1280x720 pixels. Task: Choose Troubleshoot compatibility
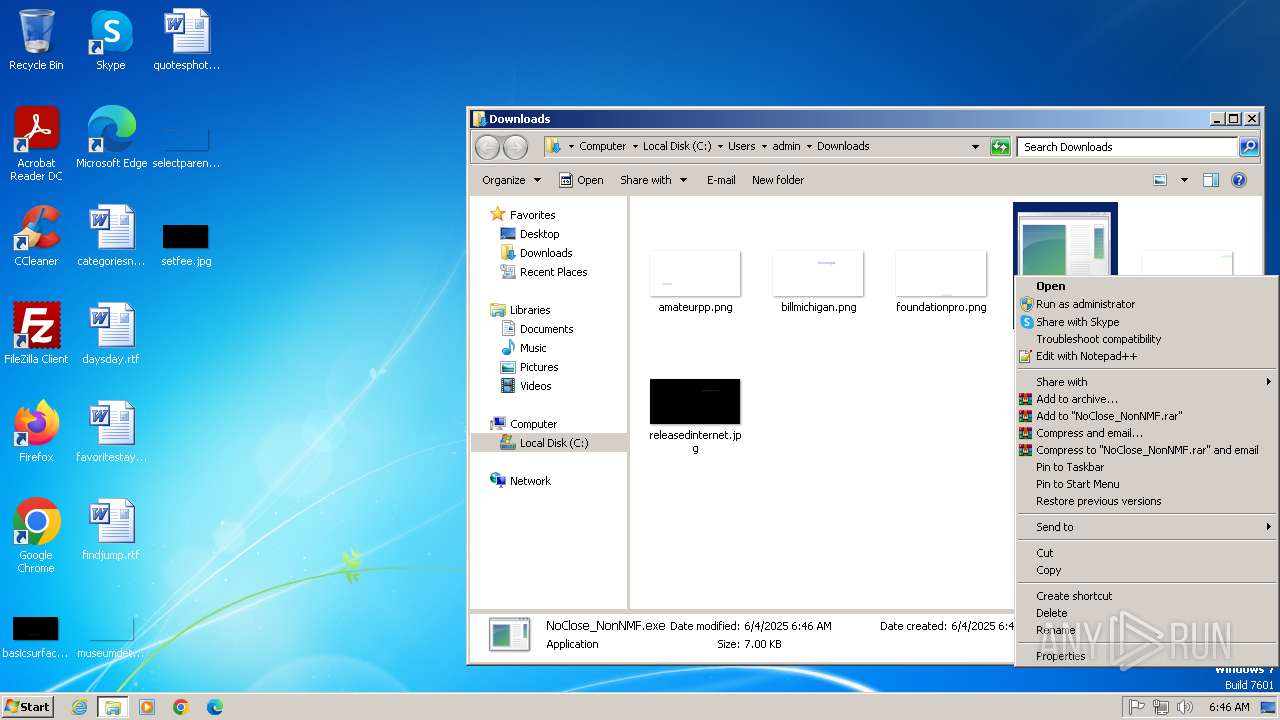[1146, 339]
